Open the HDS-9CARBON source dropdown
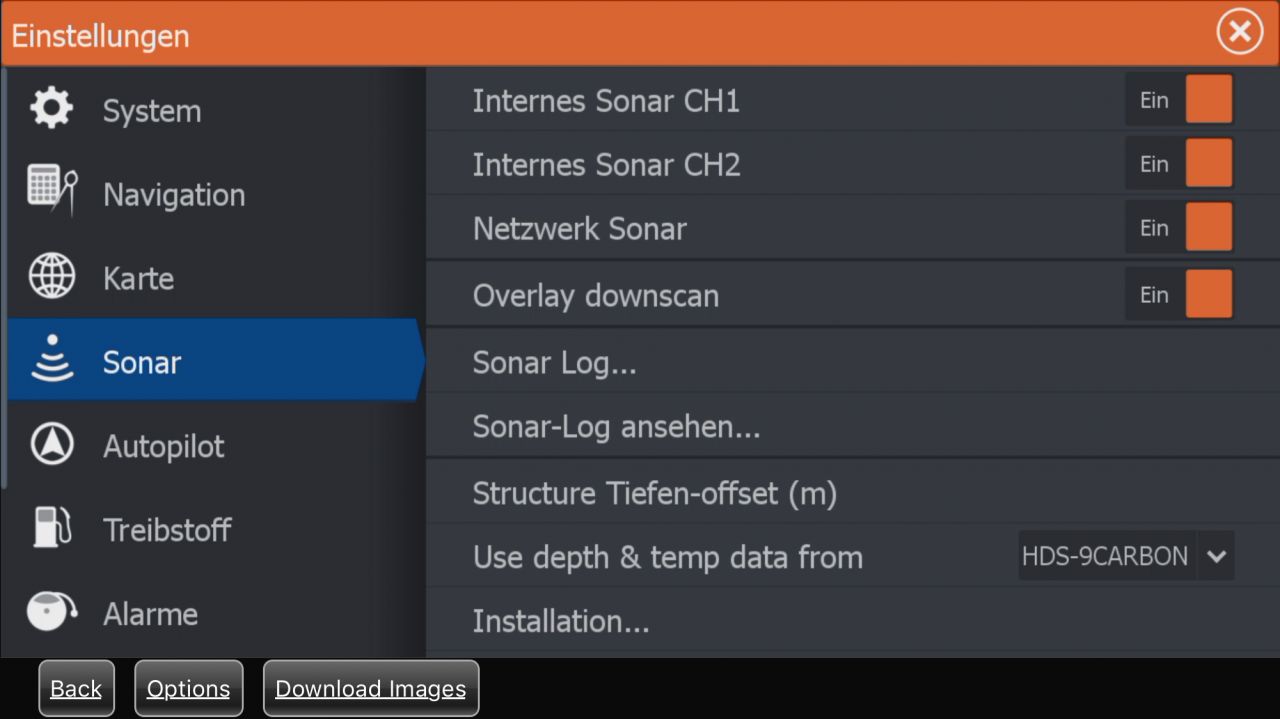 [1105, 556]
